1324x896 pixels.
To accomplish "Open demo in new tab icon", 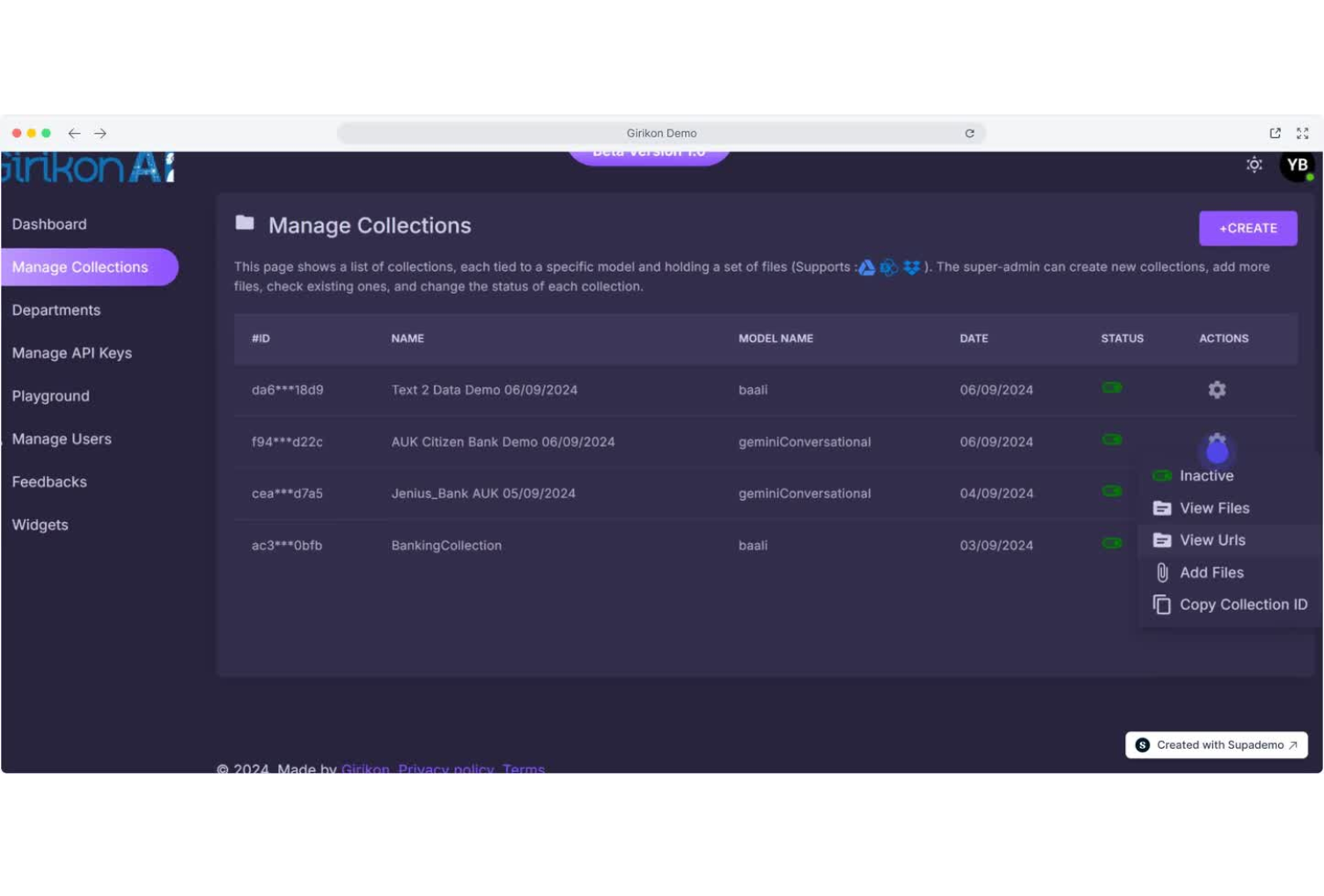I will point(1275,133).
